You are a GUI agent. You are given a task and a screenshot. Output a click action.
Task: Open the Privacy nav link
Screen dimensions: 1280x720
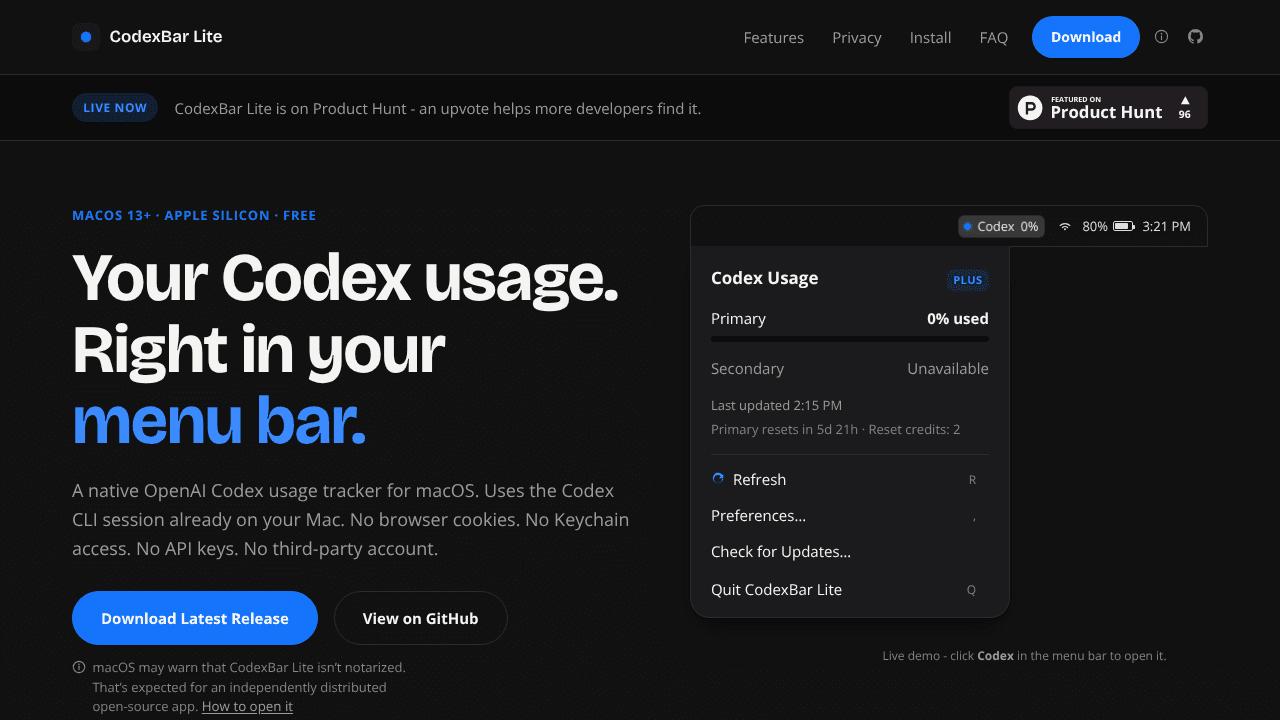(857, 38)
